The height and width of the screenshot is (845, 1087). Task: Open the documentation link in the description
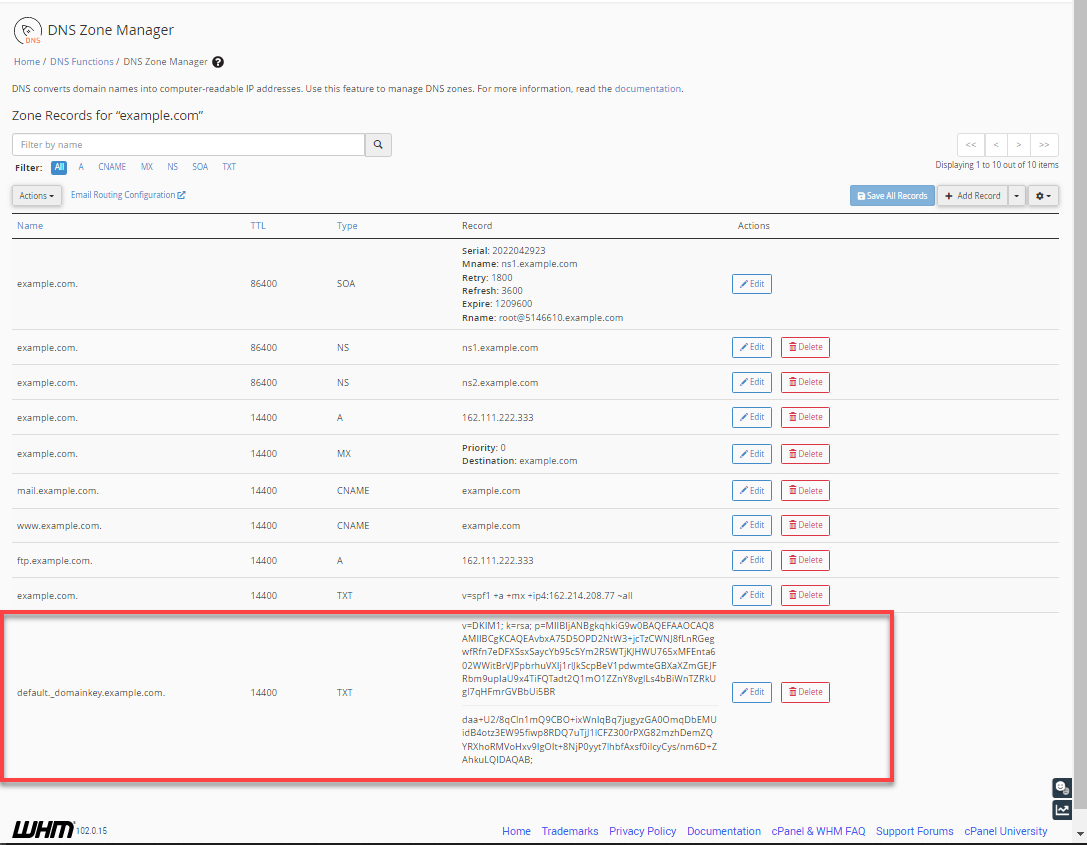click(x=649, y=88)
